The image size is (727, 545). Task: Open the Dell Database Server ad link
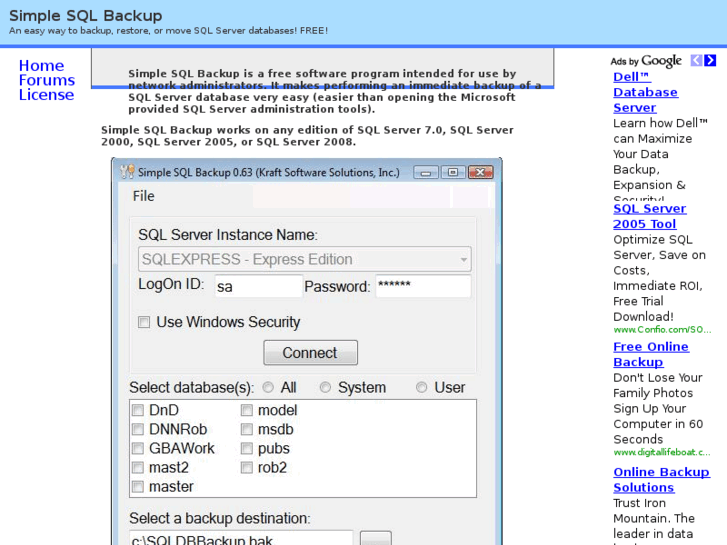click(645, 92)
